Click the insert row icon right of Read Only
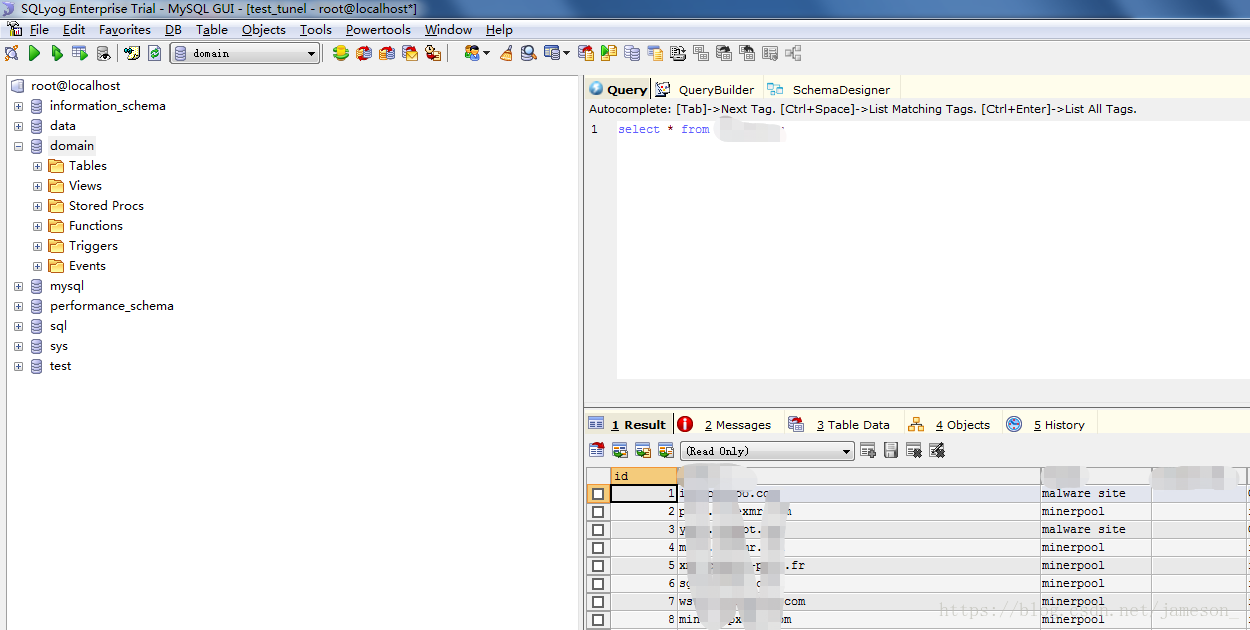This screenshot has height=630, width=1250. coord(868,451)
